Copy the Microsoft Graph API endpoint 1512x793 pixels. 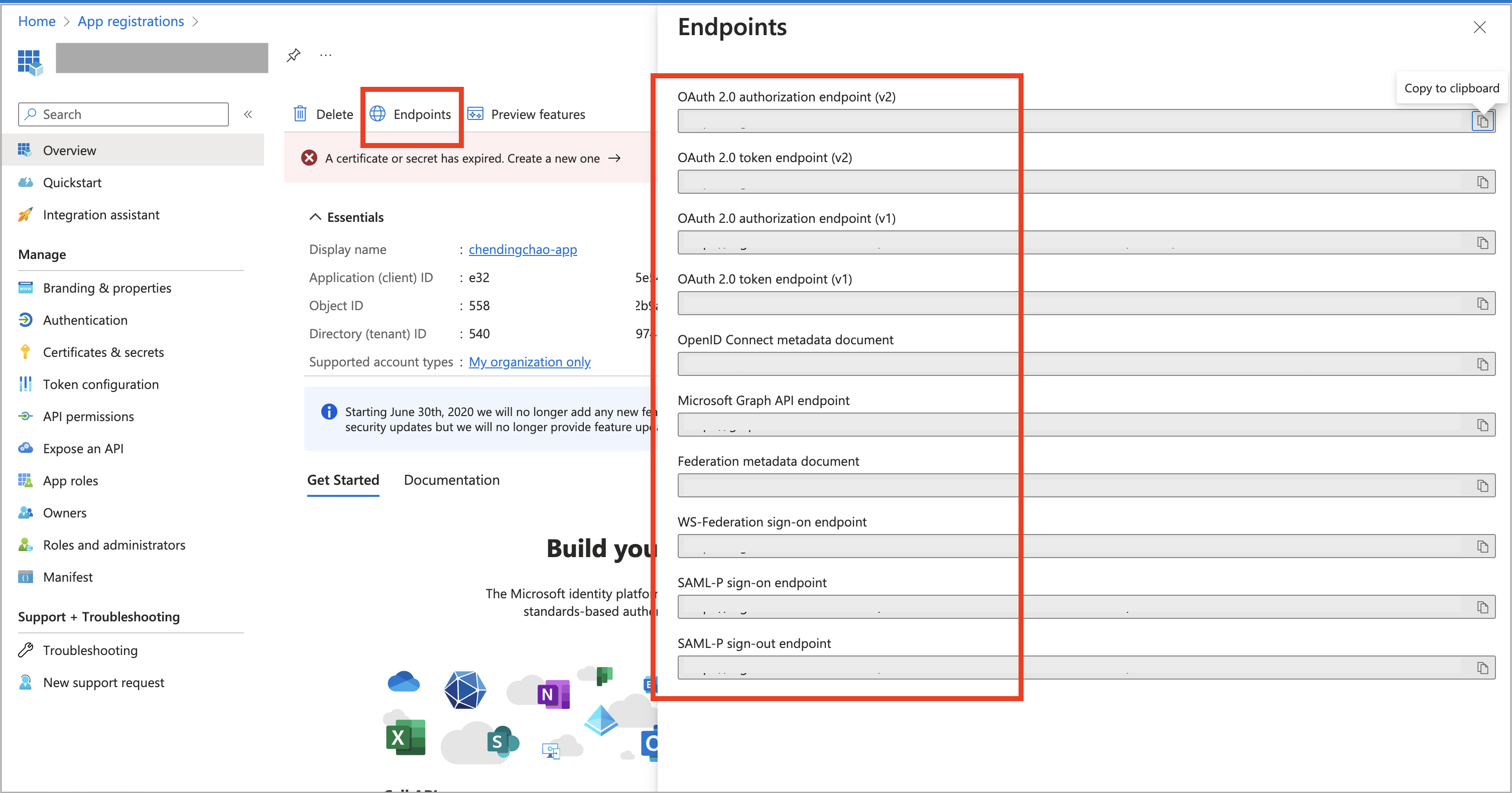(1483, 425)
